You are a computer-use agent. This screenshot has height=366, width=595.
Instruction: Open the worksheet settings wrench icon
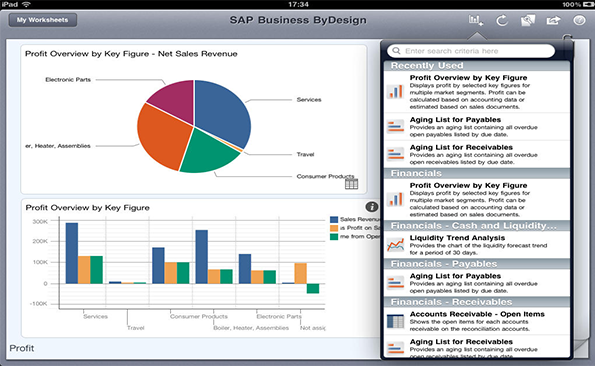tap(527, 20)
